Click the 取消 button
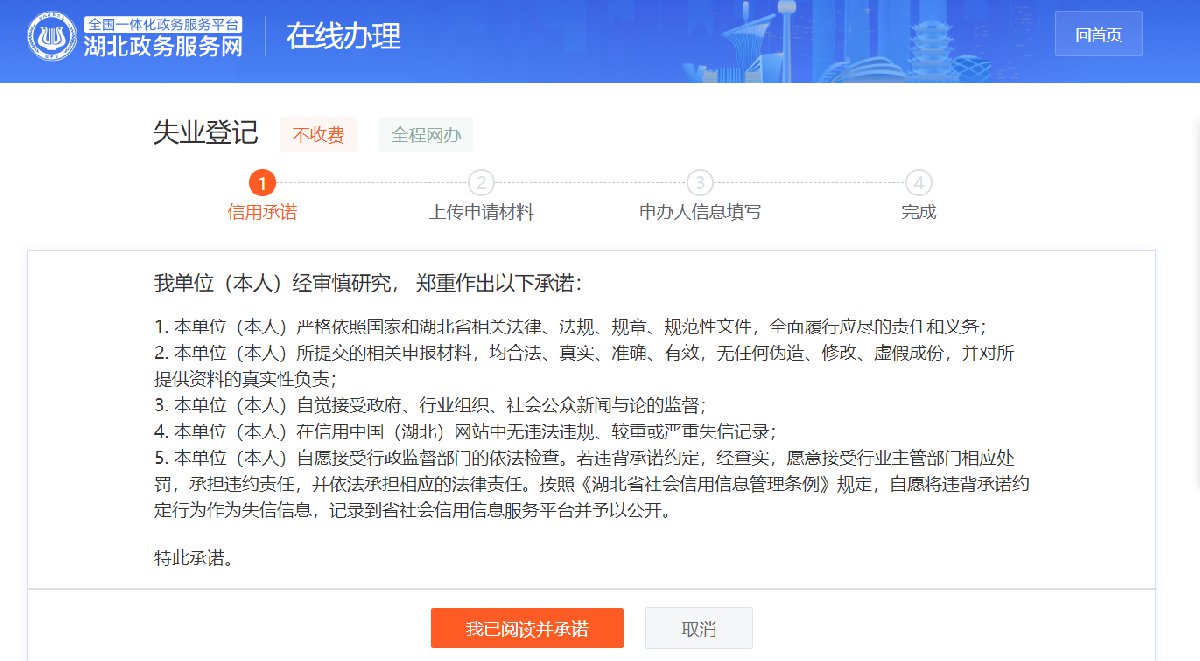 pos(698,628)
